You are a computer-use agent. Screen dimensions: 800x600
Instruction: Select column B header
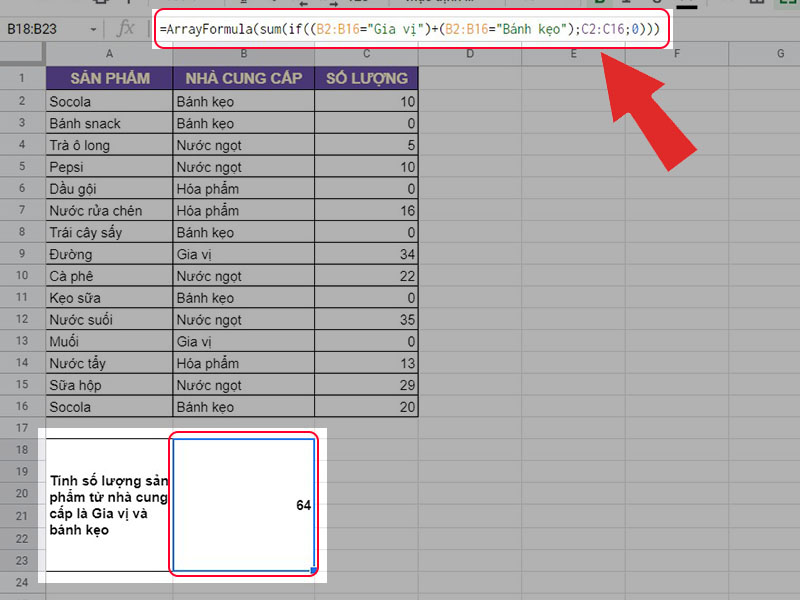click(242, 52)
